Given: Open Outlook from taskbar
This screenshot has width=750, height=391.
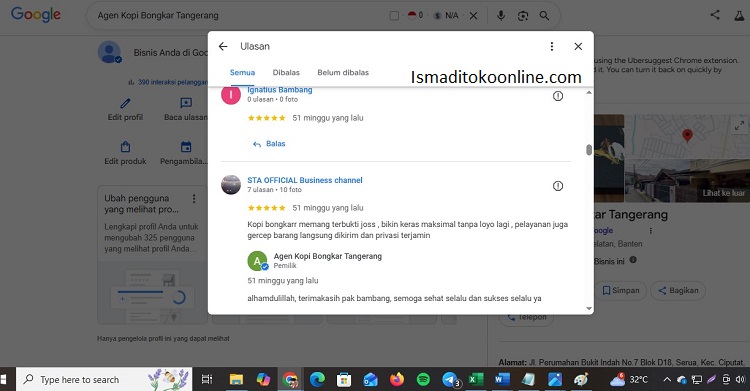Looking at the screenshot, I should click(371, 380).
